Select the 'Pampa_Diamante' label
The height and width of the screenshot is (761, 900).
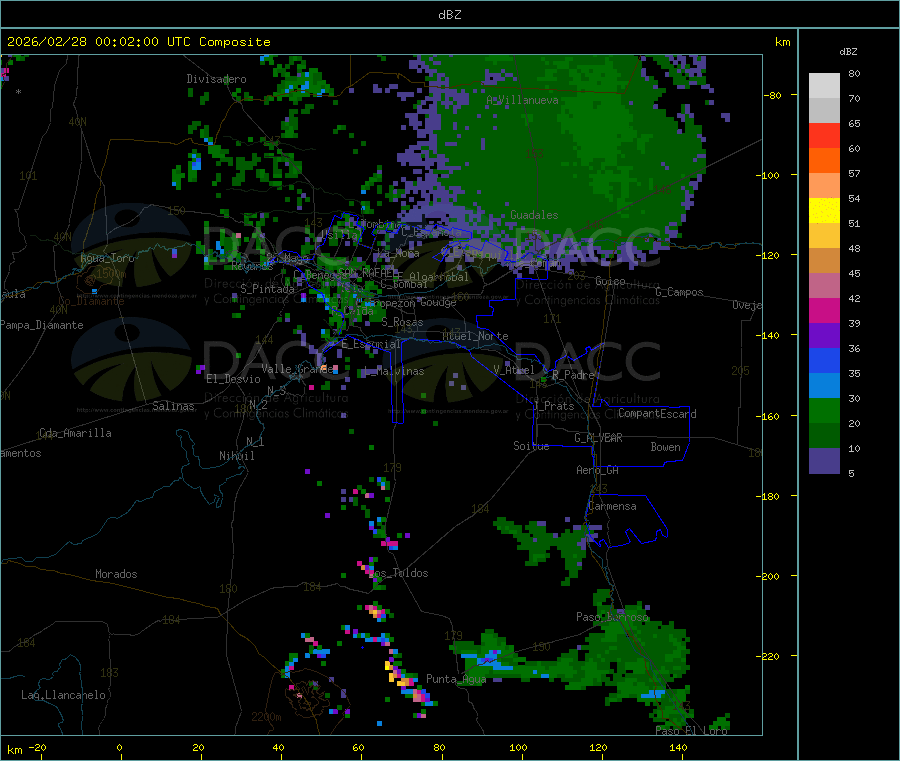point(42,325)
